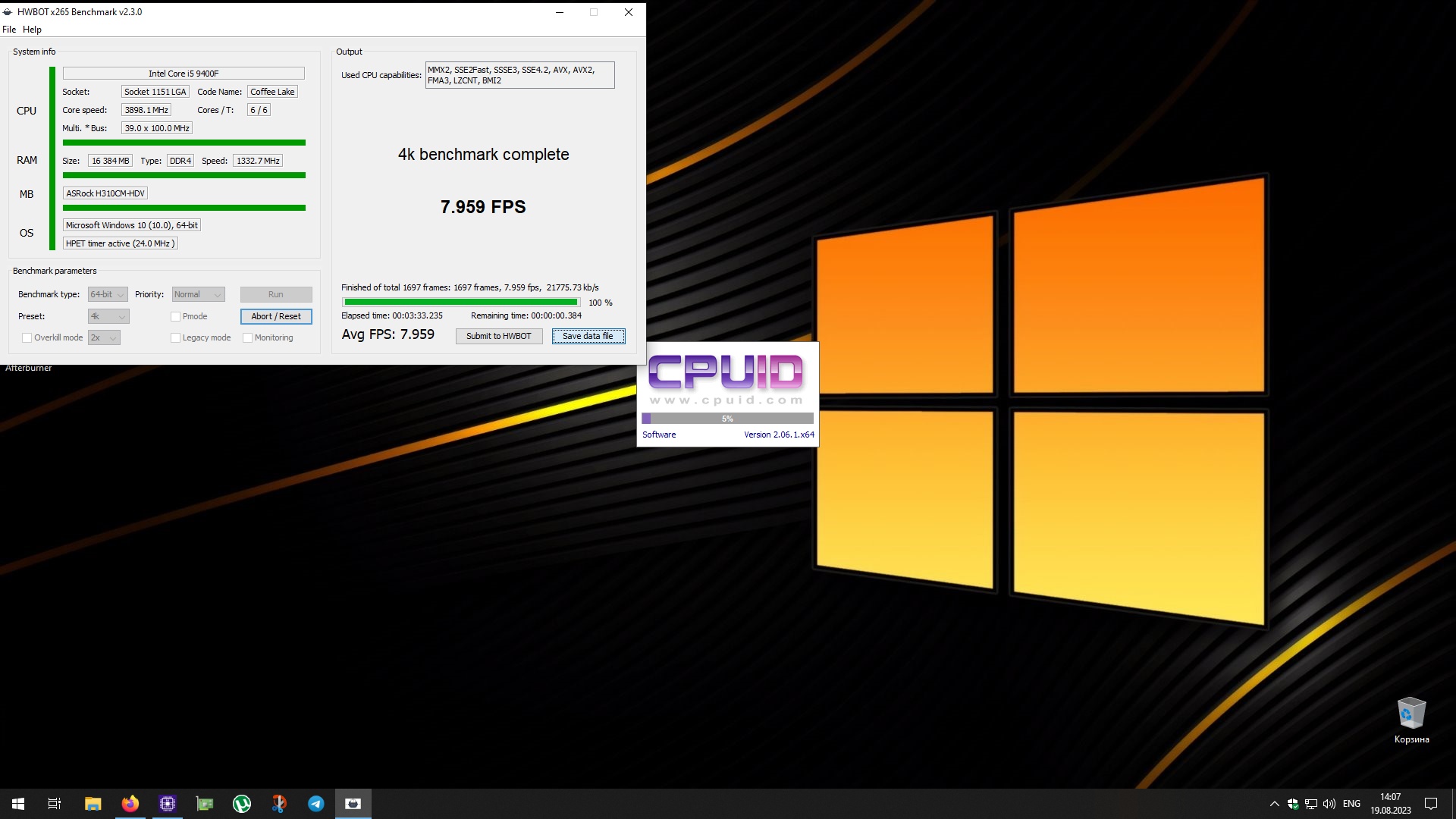This screenshot has width=1456, height=819.
Task: Click the Afterburner desktop label
Action: (29, 369)
